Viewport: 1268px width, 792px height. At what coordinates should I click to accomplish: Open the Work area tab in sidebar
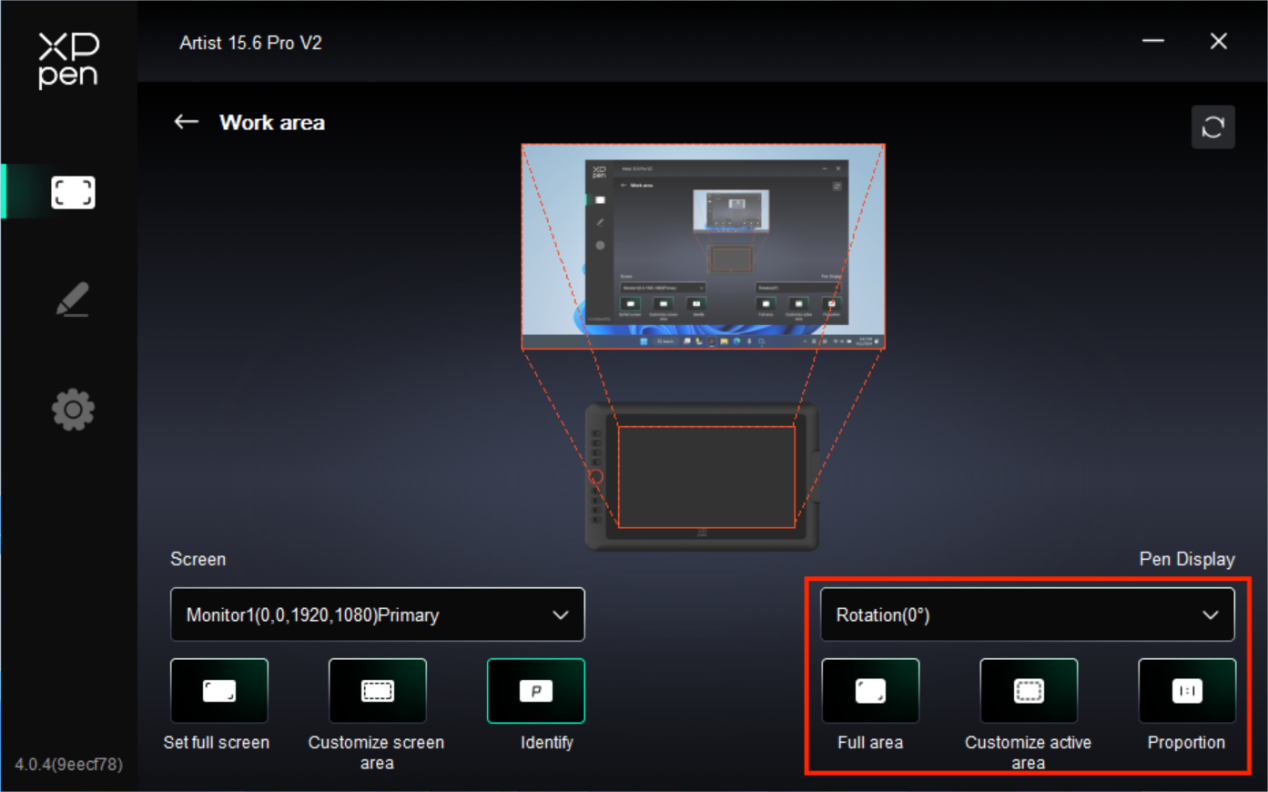click(73, 192)
